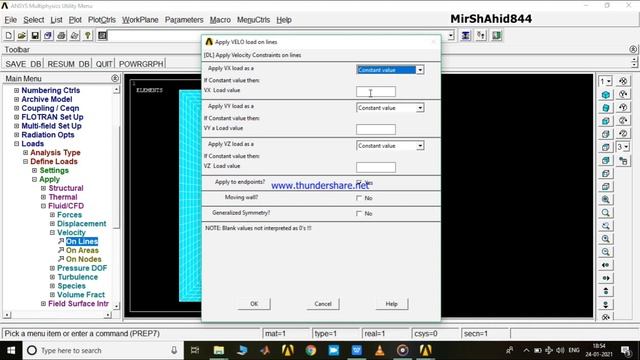The image size is (640, 360).
Task: Click the command prompt icon beside input
Action: point(102,36)
